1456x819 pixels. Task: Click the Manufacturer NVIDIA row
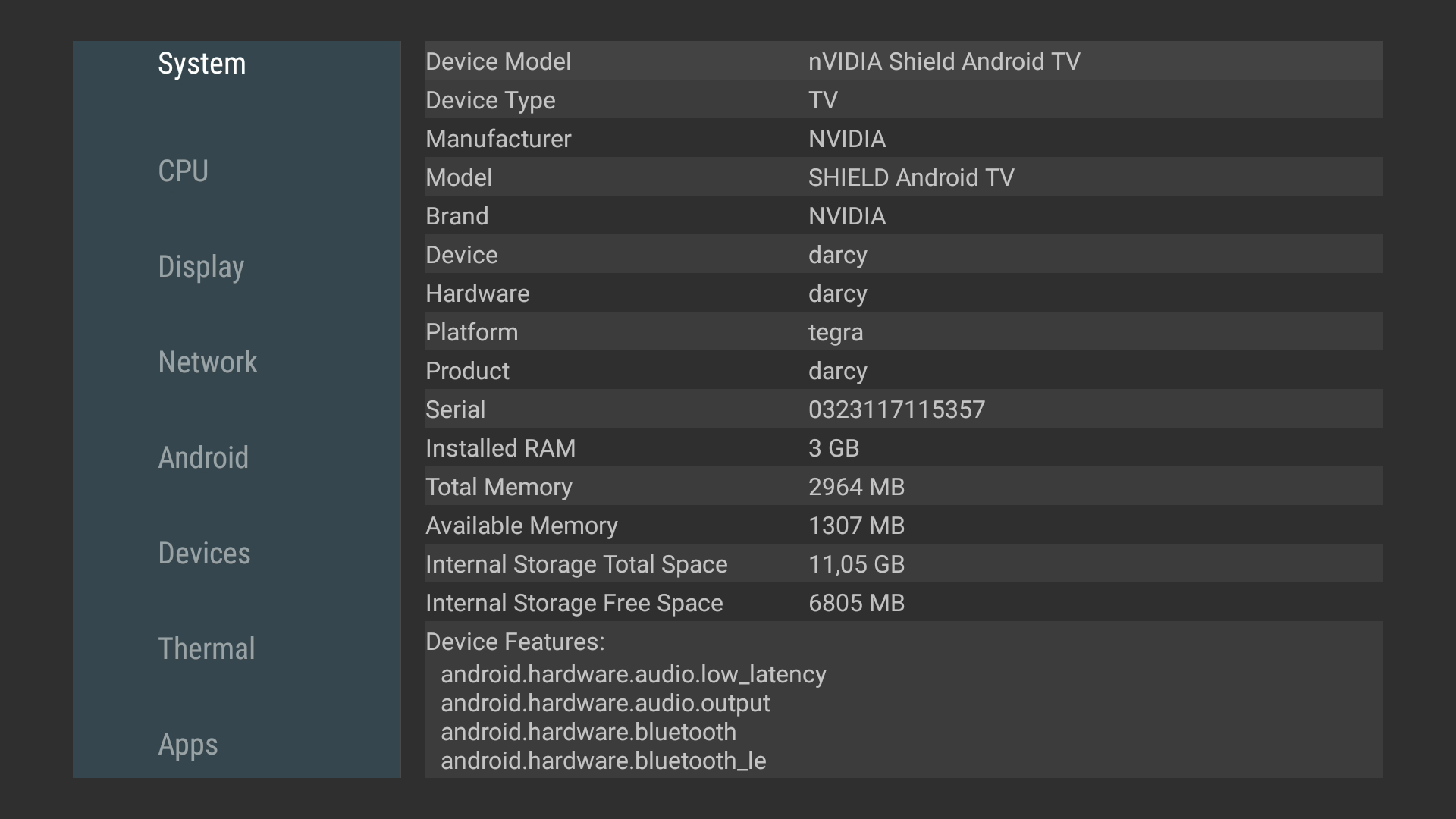pyautogui.click(x=903, y=139)
